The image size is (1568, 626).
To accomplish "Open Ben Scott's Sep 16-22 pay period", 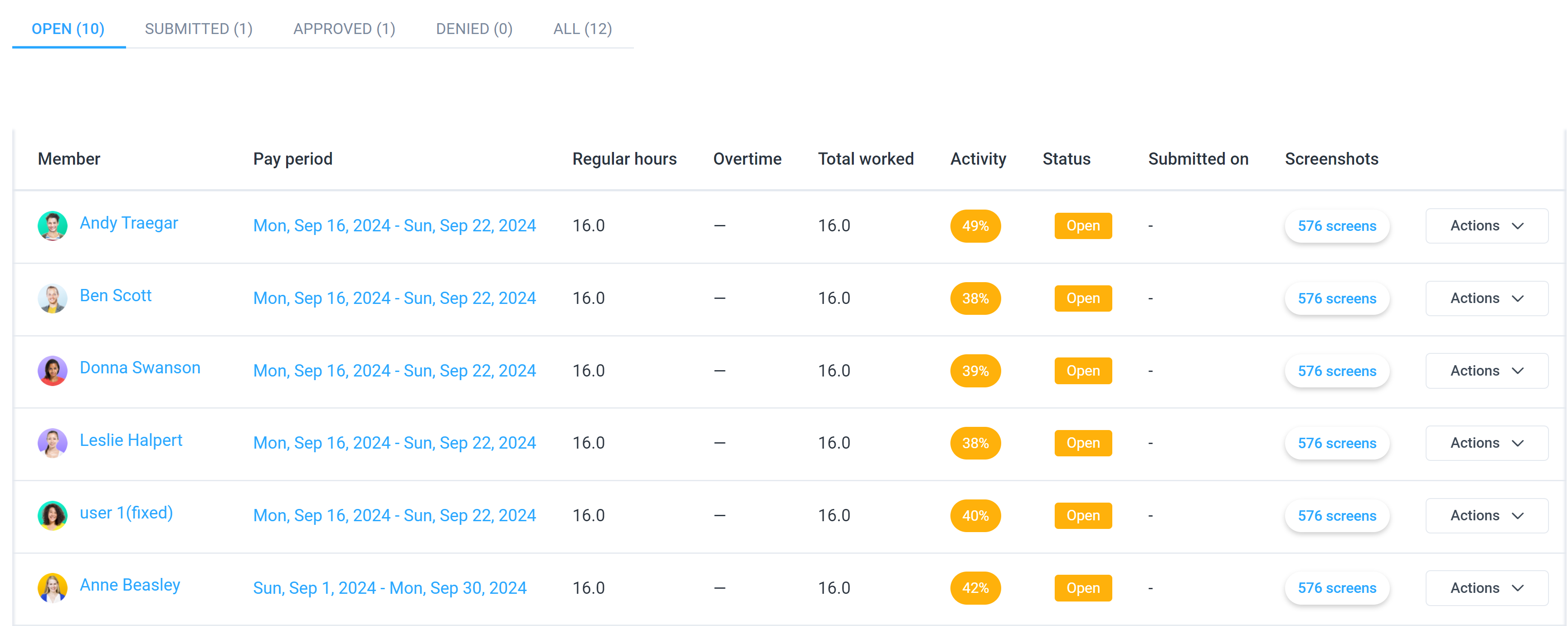I will point(394,298).
